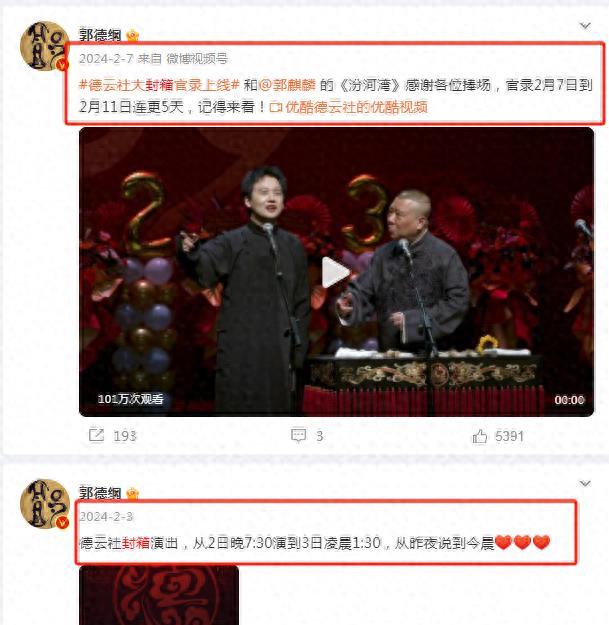Play the 汾河湾 video

tap(335, 273)
